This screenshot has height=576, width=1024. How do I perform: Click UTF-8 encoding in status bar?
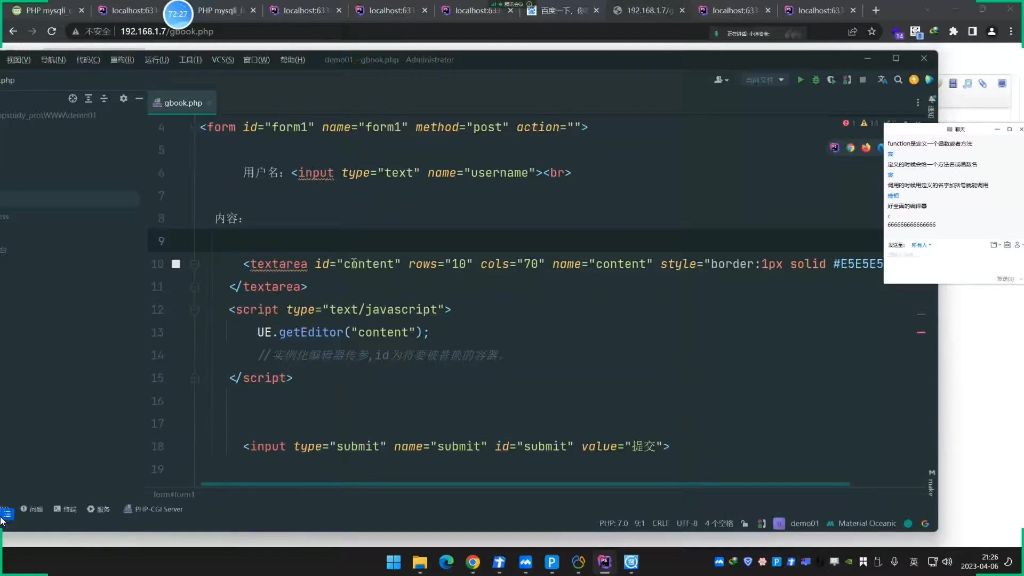tap(686, 523)
